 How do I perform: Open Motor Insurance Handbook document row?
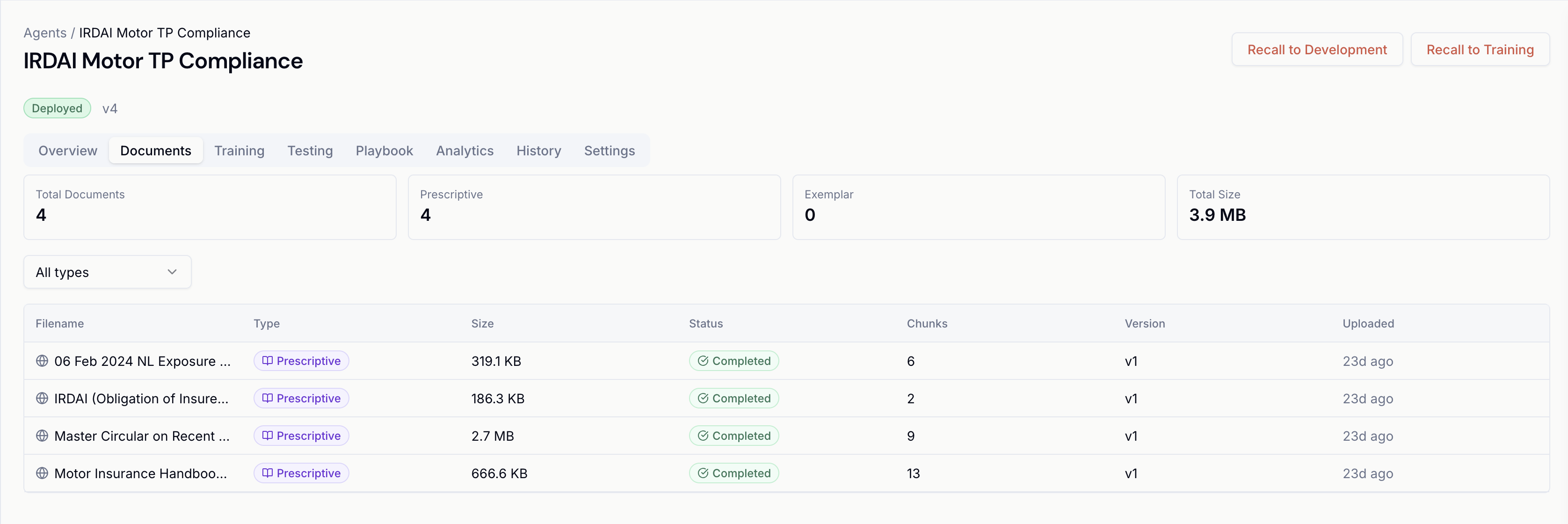pos(141,473)
